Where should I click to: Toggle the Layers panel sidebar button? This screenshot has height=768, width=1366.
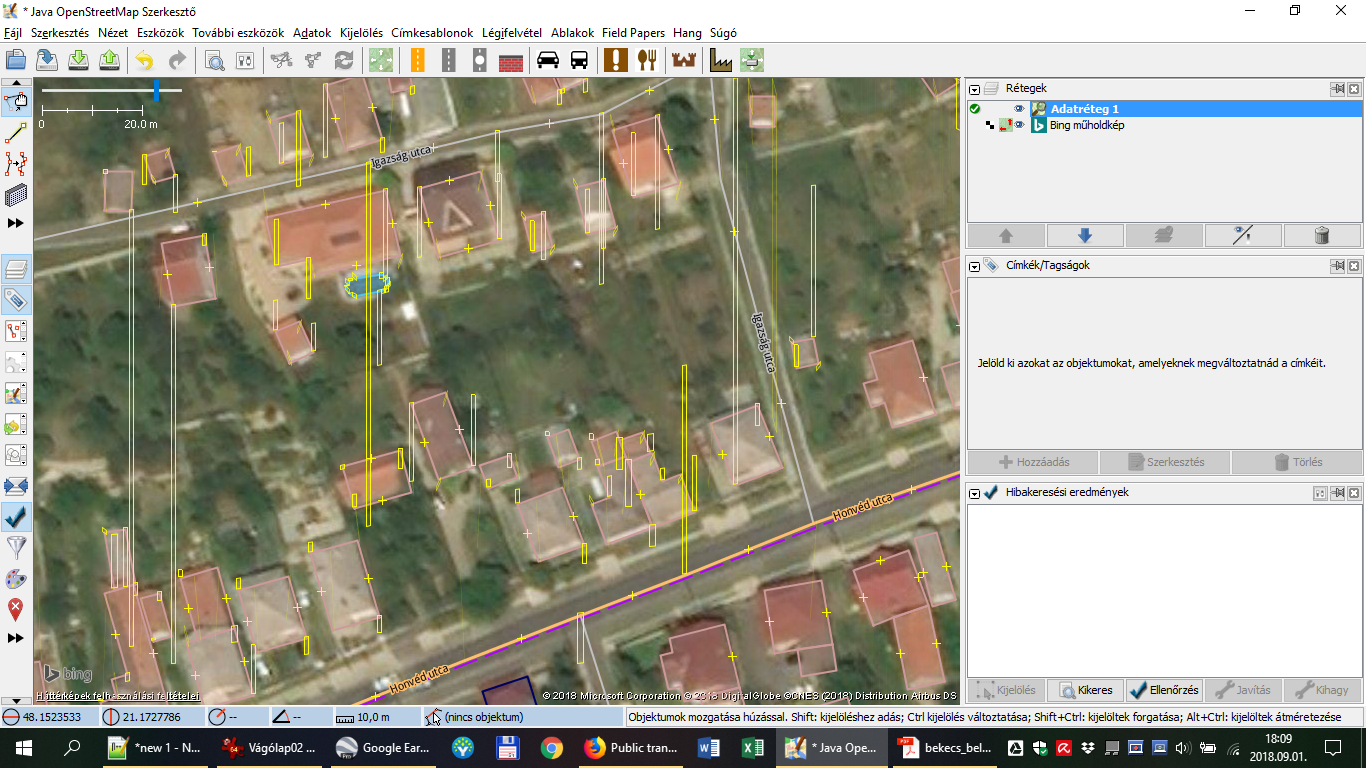click(x=16, y=269)
